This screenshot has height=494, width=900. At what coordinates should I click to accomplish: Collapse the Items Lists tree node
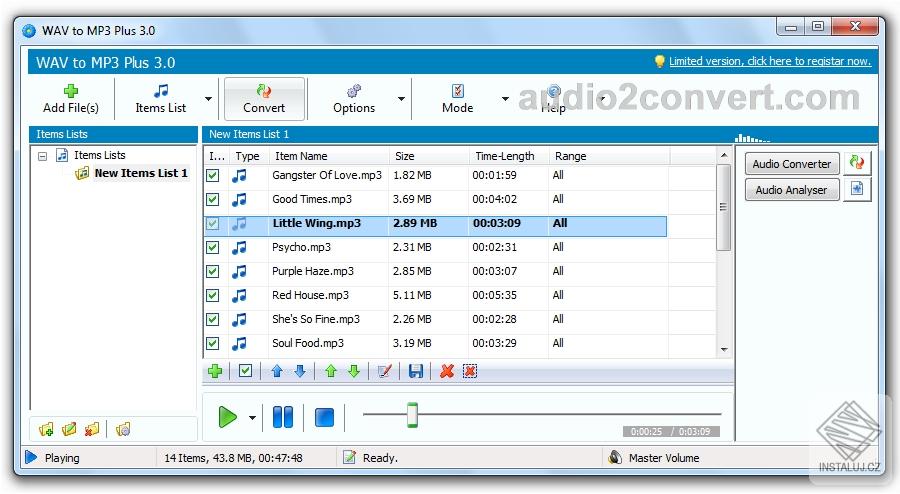click(x=42, y=155)
